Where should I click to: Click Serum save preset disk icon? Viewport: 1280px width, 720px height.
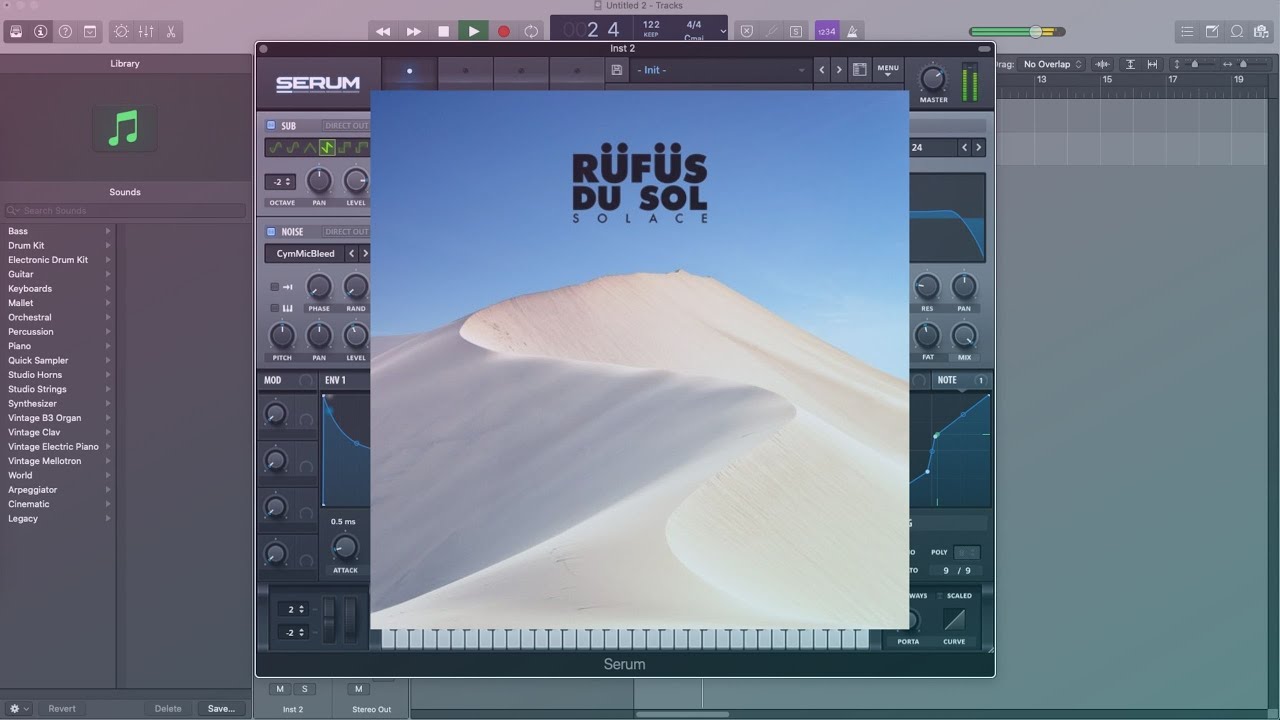coord(617,70)
